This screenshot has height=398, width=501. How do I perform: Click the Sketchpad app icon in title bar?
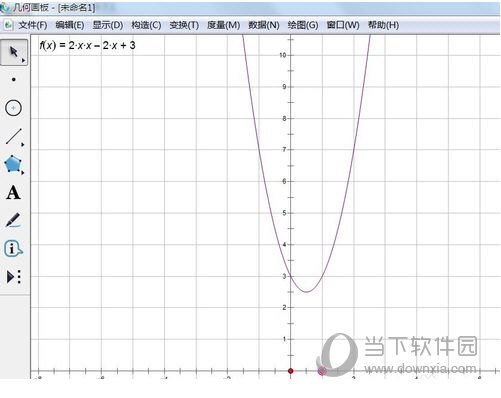[x=5, y=8]
